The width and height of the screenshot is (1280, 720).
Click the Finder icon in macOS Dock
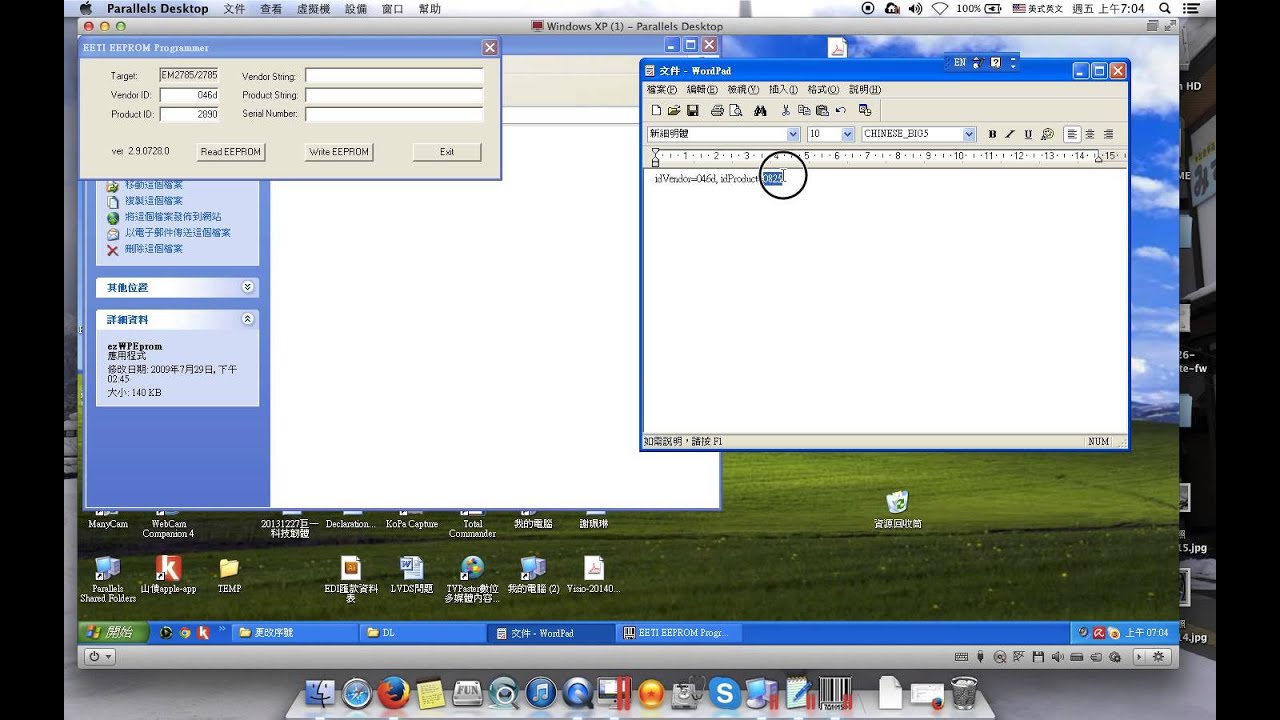(x=320, y=692)
